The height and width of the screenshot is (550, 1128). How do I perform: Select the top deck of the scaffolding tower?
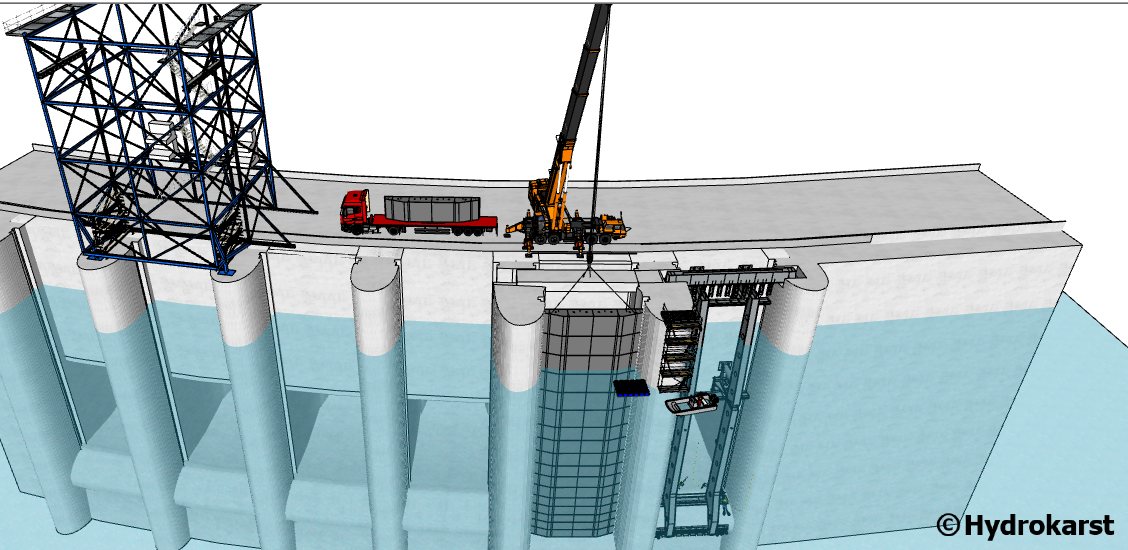pos(130,18)
